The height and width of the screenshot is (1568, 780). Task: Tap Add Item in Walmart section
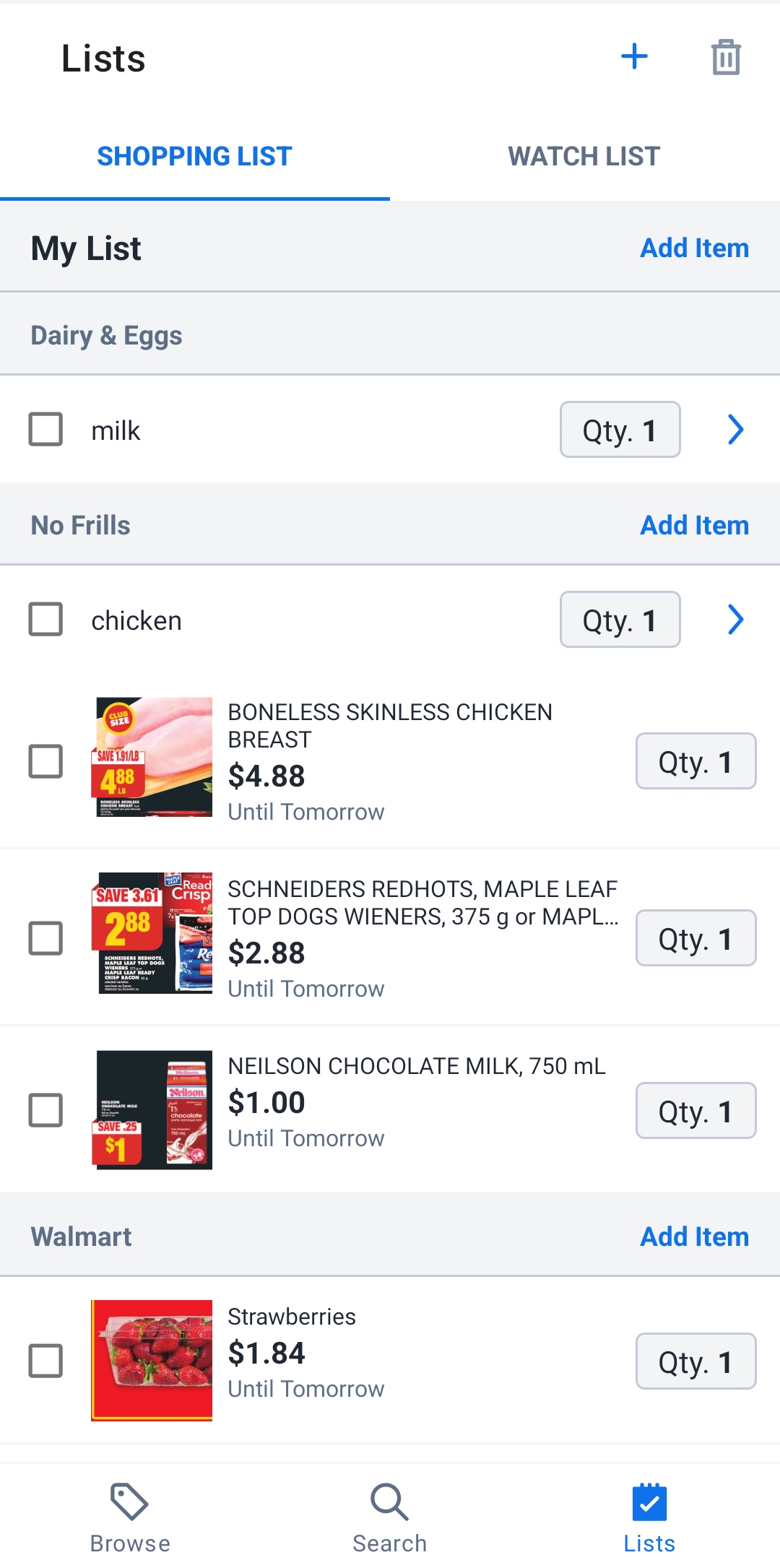(x=695, y=1236)
